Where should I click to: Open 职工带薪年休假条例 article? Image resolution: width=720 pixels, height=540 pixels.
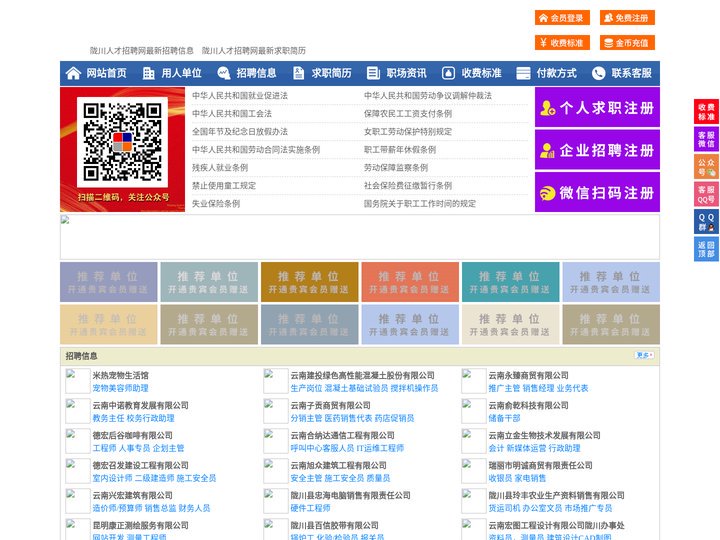400,149
